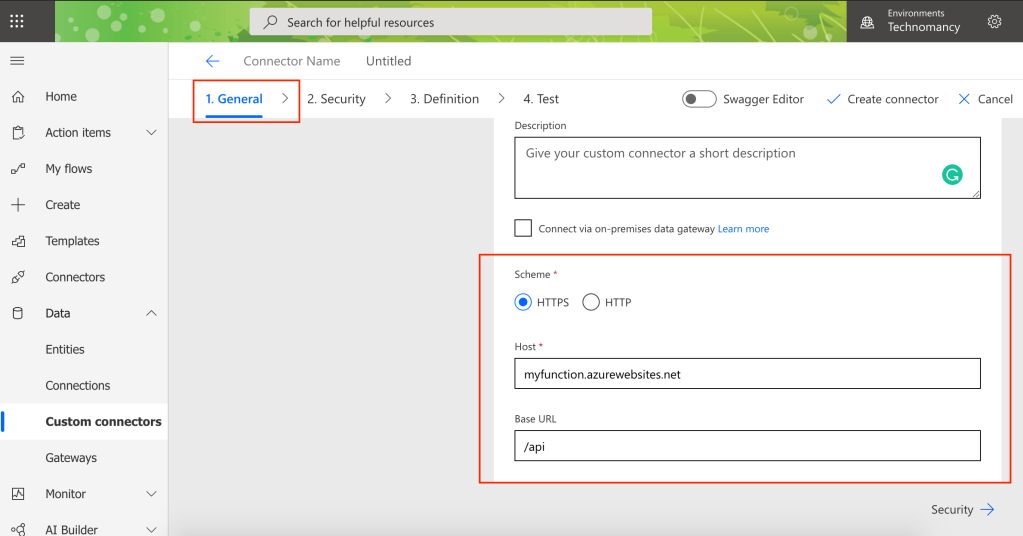This screenshot has height=536, width=1023.
Task: Click the Create connector button
Action: [x=882, y=99]
